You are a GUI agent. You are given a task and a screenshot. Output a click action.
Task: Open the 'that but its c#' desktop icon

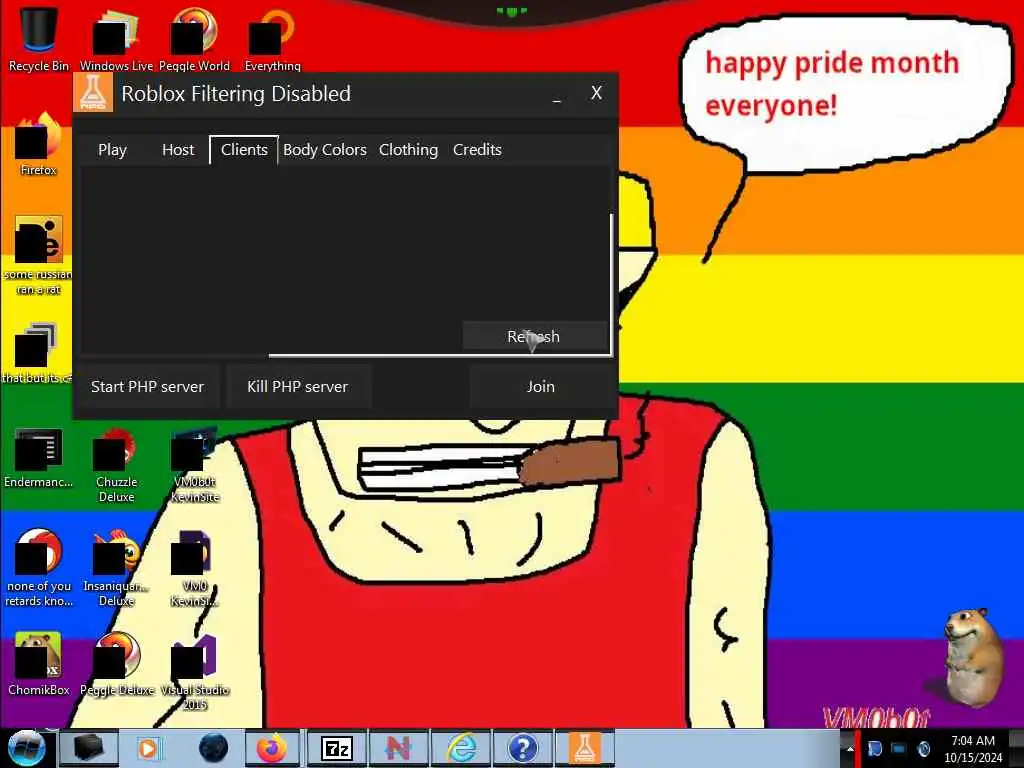(x=37, y=353)
